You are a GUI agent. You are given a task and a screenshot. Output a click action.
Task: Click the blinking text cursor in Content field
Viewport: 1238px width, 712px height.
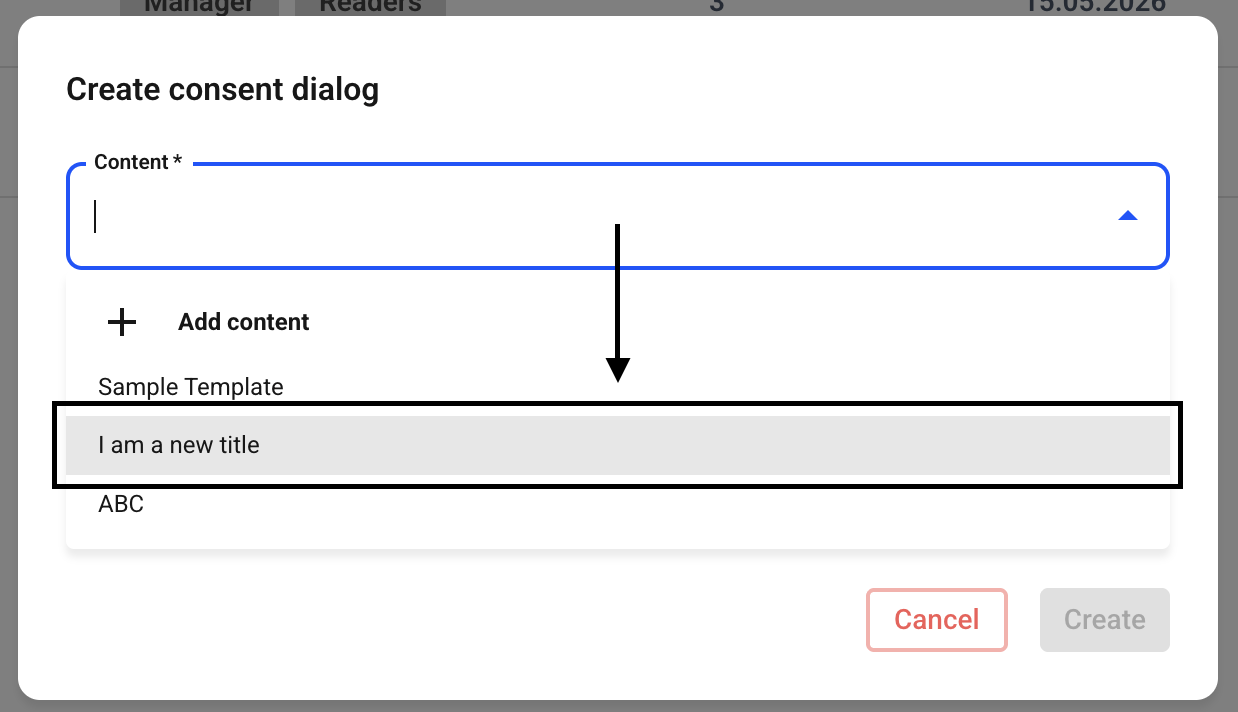coord(95,216)
